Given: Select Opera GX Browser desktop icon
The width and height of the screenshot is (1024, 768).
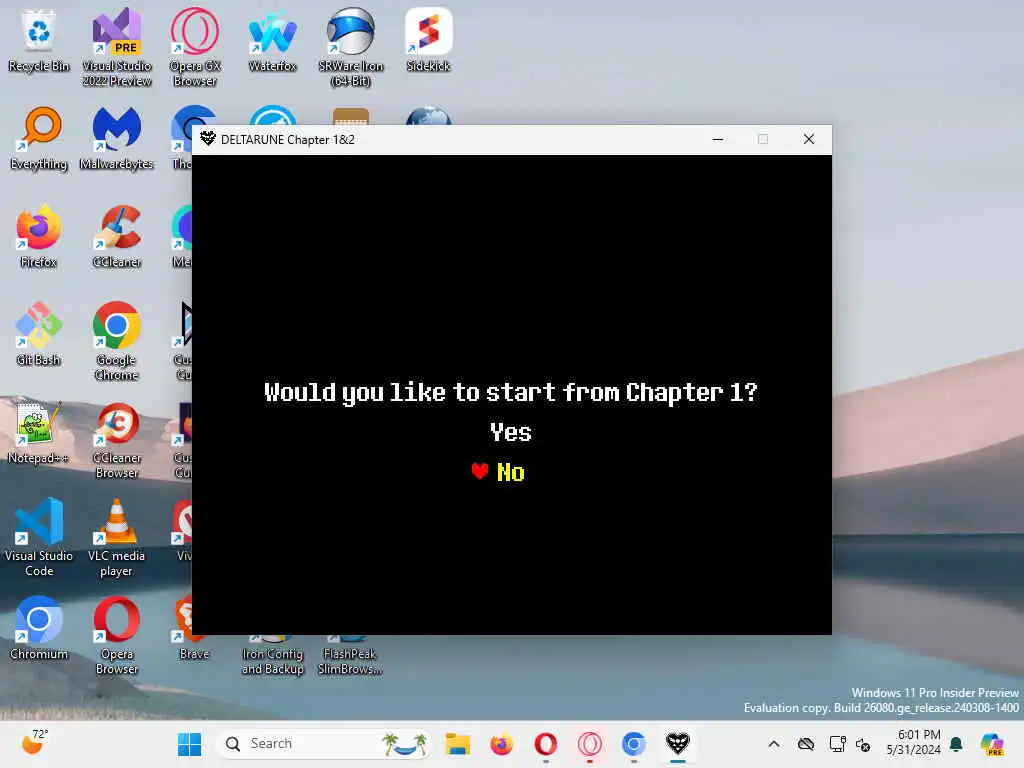Looking at the screenshot, I should pos(195,48).
